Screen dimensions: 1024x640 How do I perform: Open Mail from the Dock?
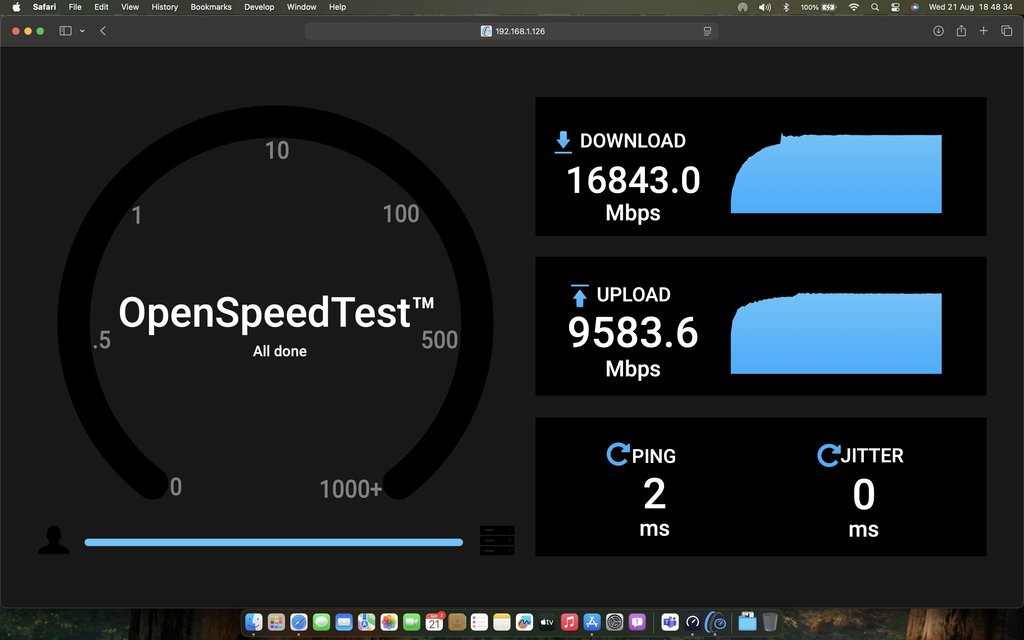344,622
